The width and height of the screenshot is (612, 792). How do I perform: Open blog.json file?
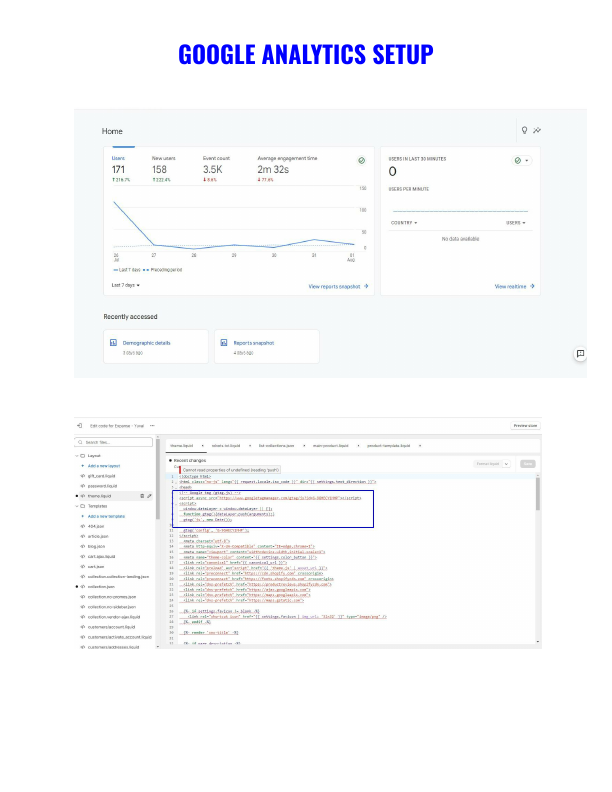[x=96, y=547]
